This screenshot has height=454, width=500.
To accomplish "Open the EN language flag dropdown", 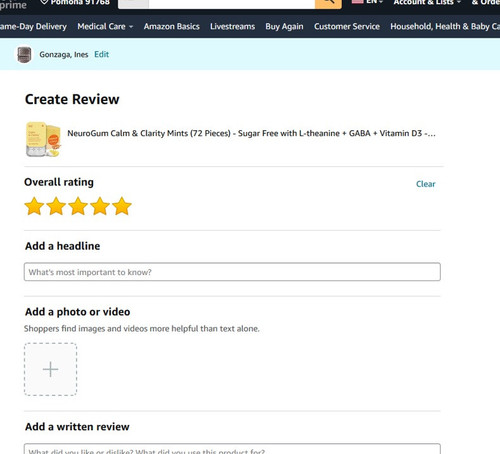I will click(x=367, y=2).
